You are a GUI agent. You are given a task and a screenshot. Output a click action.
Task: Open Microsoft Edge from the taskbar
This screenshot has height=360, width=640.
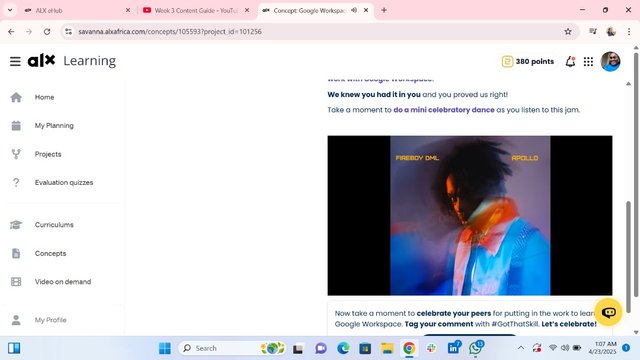point(343,348)
